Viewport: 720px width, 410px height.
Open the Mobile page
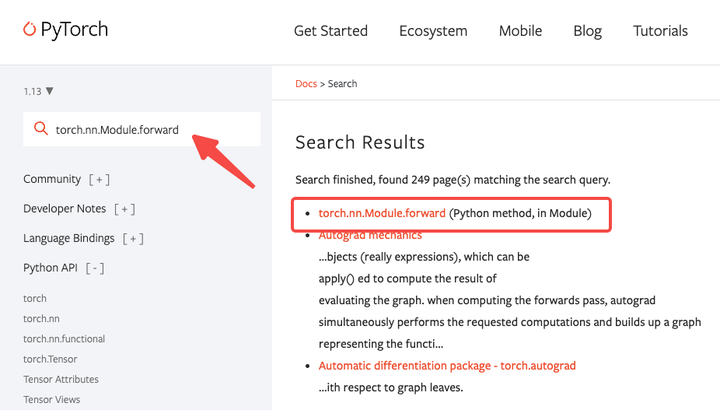pyautogui.click(x=520, y=31)
